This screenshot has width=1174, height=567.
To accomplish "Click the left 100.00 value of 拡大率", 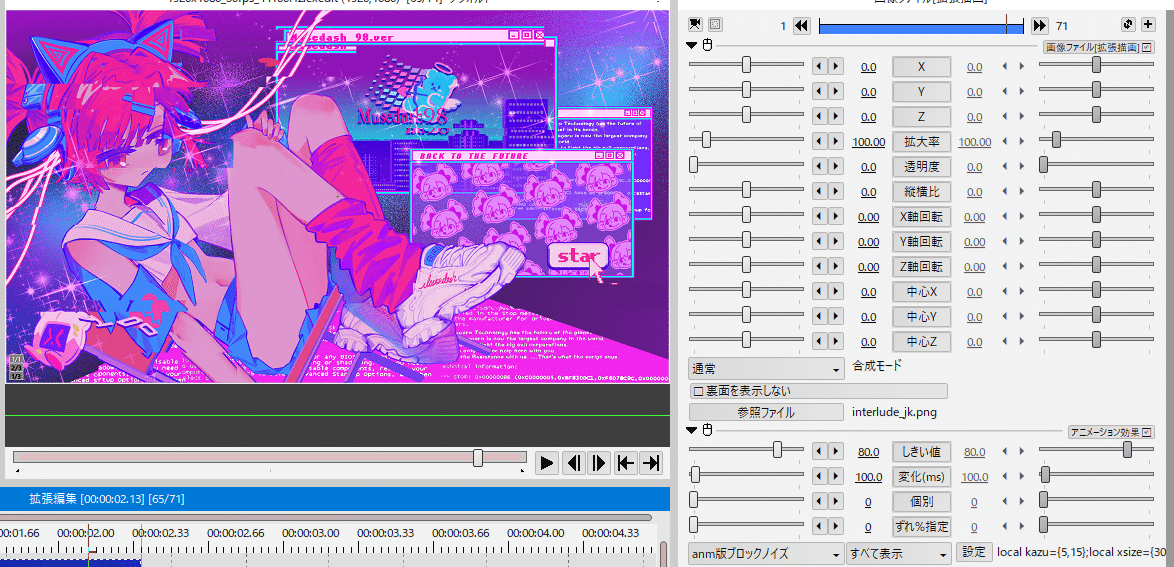I will click(x=869, y=142).
